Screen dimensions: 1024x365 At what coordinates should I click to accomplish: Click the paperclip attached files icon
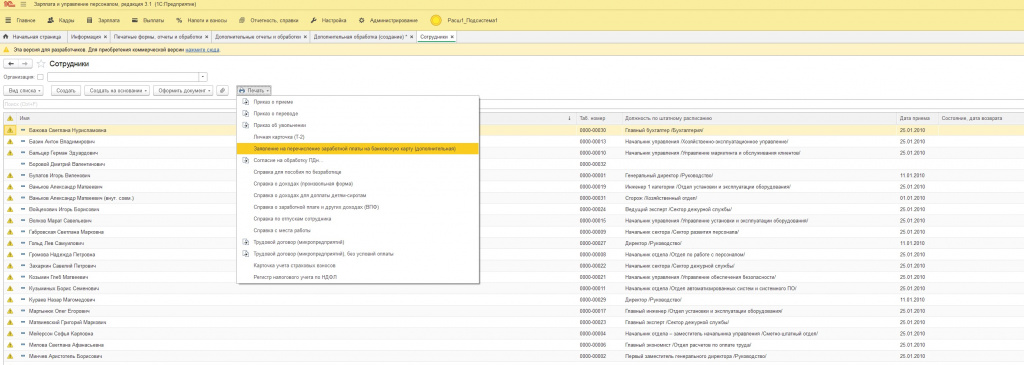[223, 90]
